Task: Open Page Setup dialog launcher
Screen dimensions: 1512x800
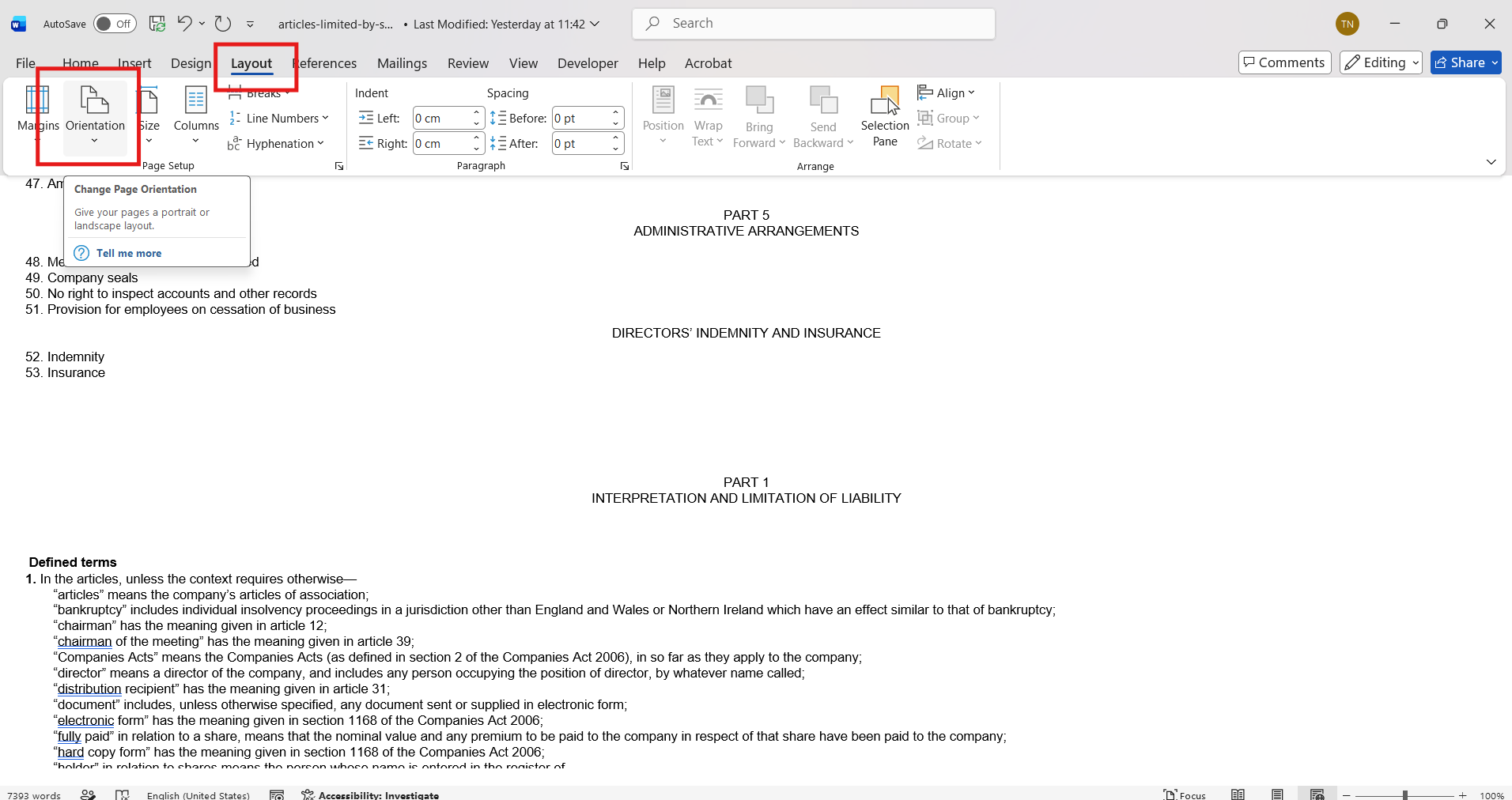Action: click(339, 166)
